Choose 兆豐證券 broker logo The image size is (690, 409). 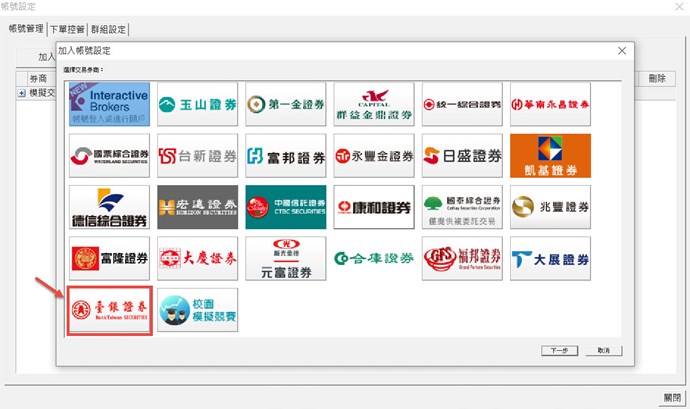click(551, 207)
